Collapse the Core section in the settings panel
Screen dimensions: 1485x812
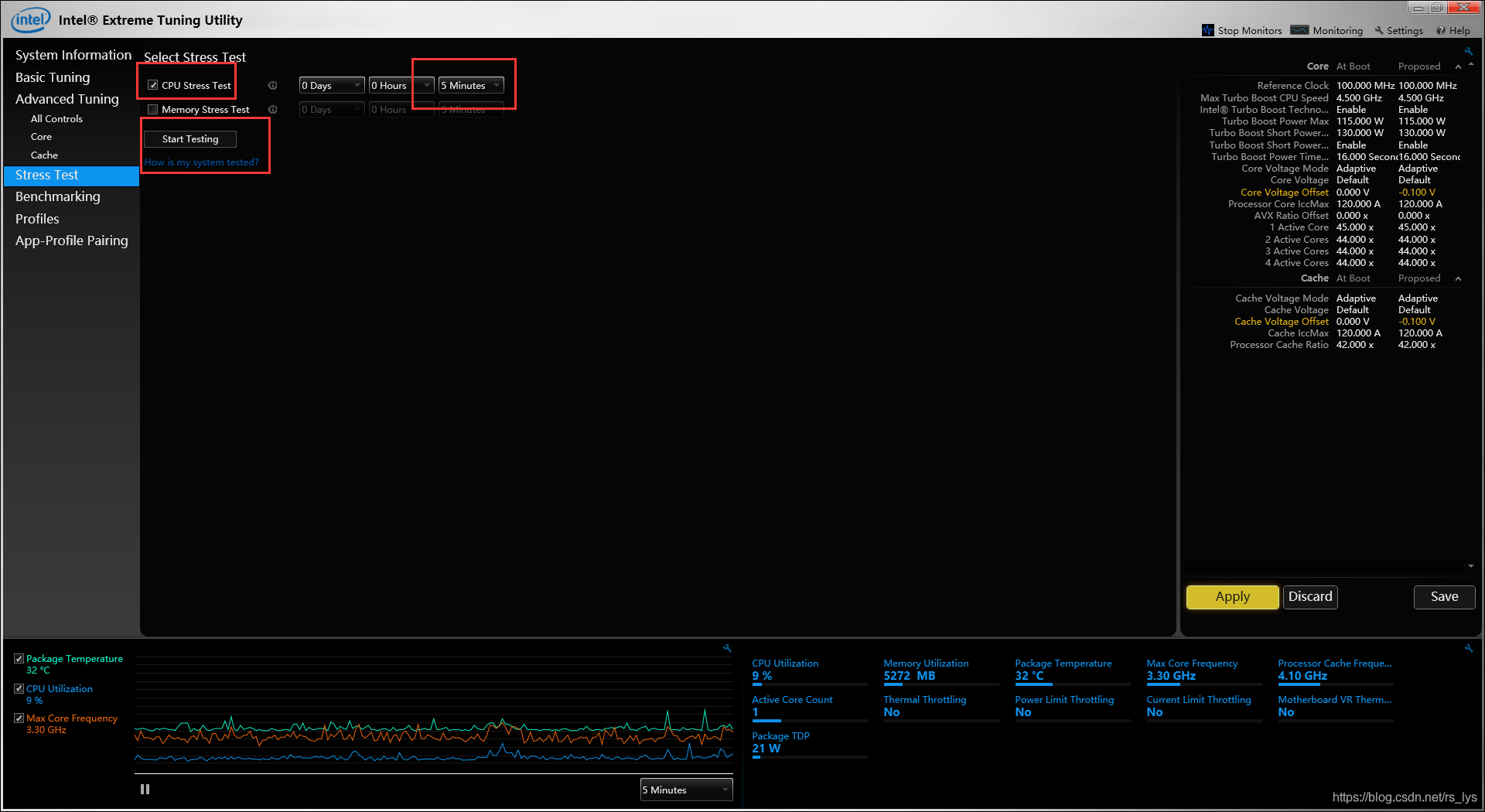(1458, 67)
